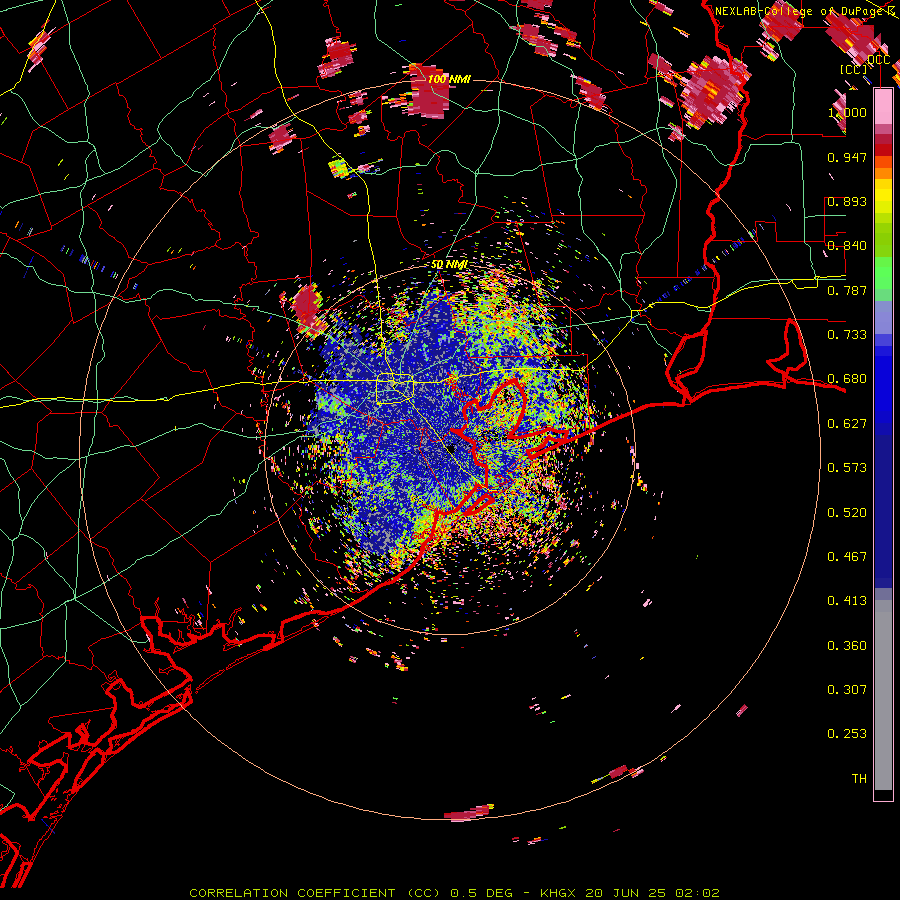Click the 0.307 value on the color scale
This screenshot has height=900, width=900.
(x=847, y=690)
